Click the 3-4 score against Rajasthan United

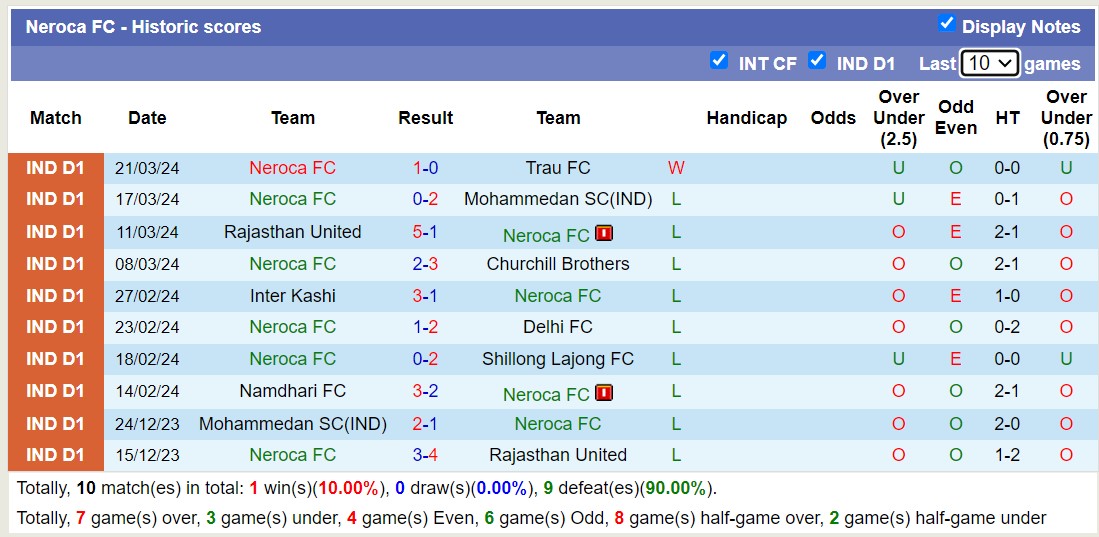pos(425,455)
